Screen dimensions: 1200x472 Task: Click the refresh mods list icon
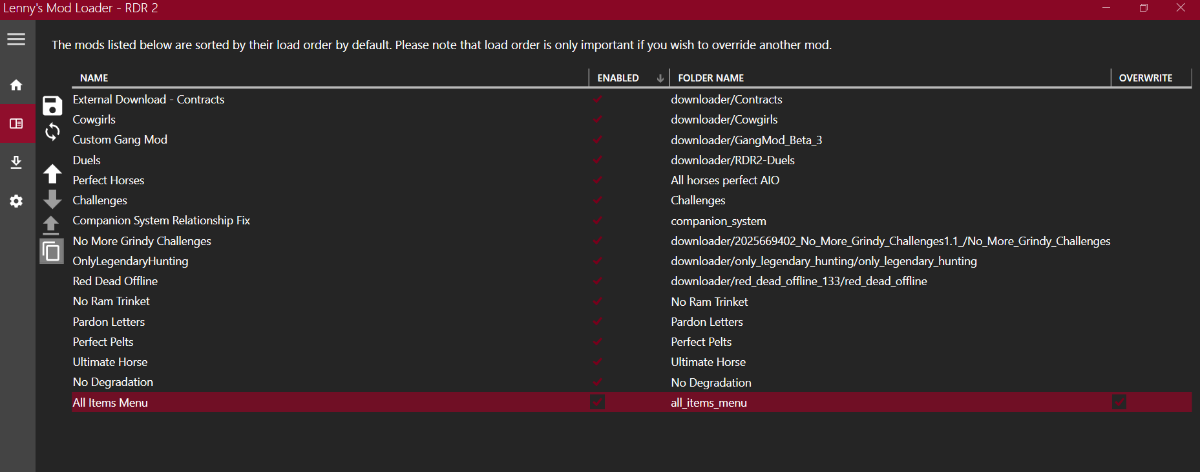(x=53, y=131)
